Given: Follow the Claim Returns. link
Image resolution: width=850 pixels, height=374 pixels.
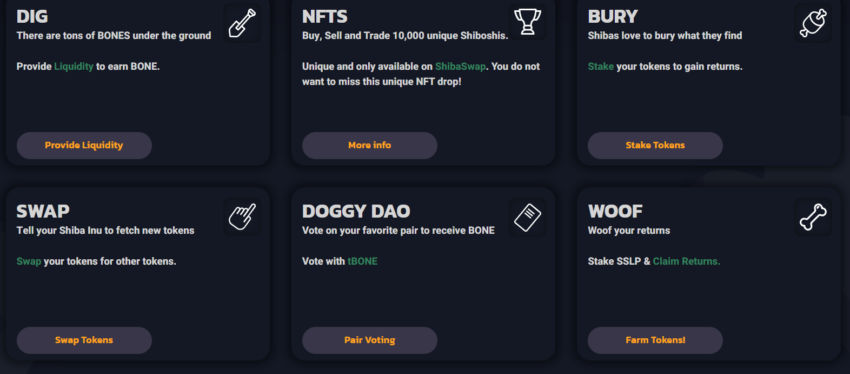Looking at the screenshot, I should (x=686, y=261).
